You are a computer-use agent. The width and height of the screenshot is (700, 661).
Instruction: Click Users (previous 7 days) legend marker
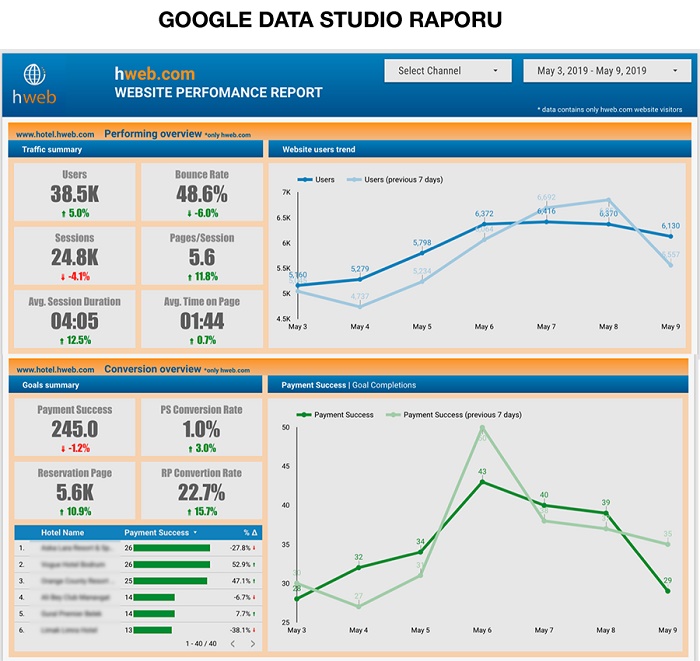(354, 180)
